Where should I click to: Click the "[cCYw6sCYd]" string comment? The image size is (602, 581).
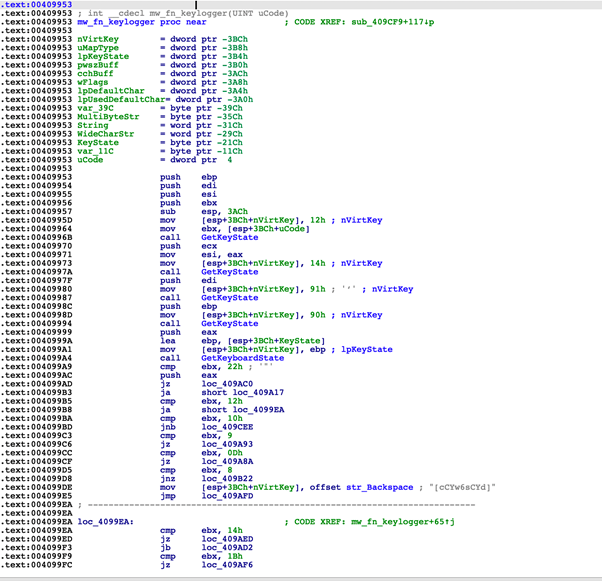point(462,487)
